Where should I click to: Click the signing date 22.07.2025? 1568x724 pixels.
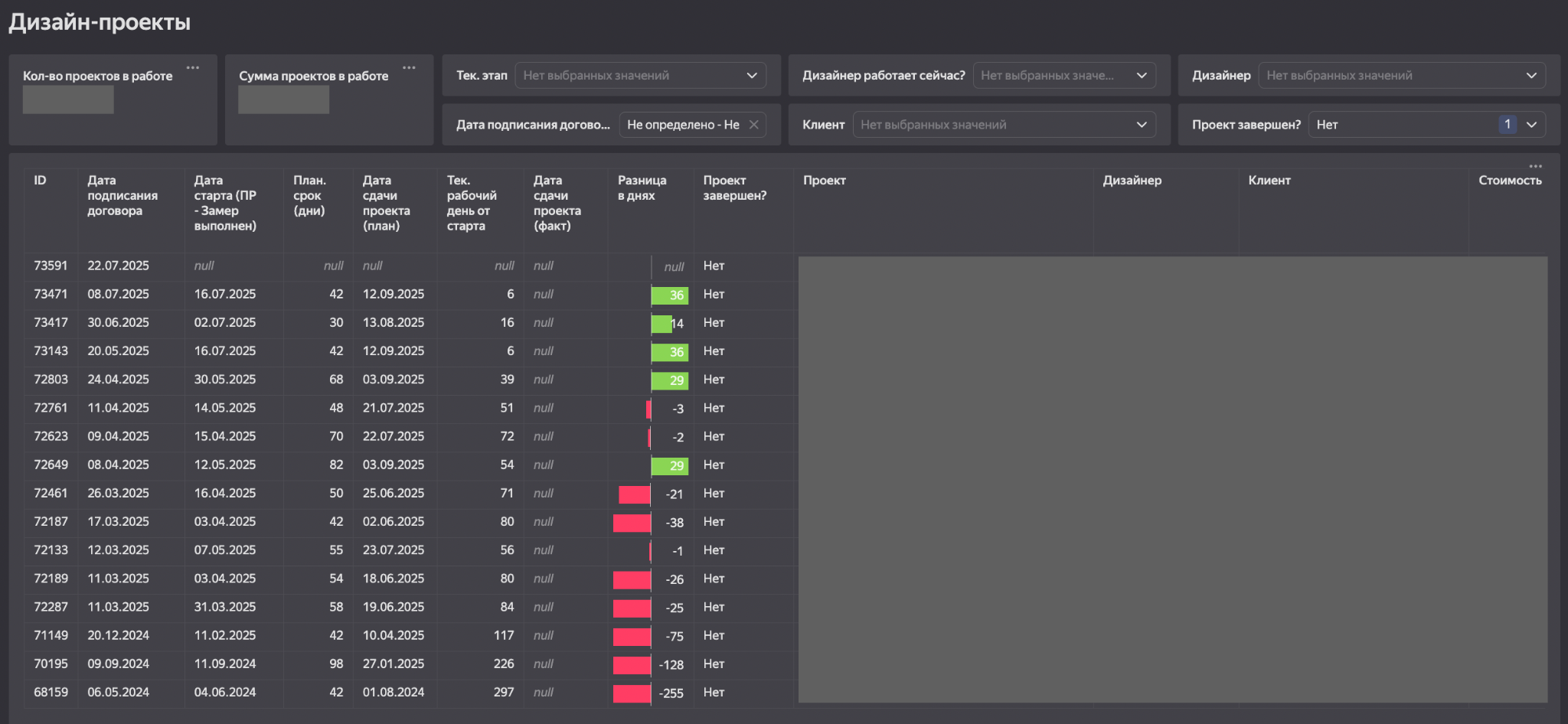[118, 266]
